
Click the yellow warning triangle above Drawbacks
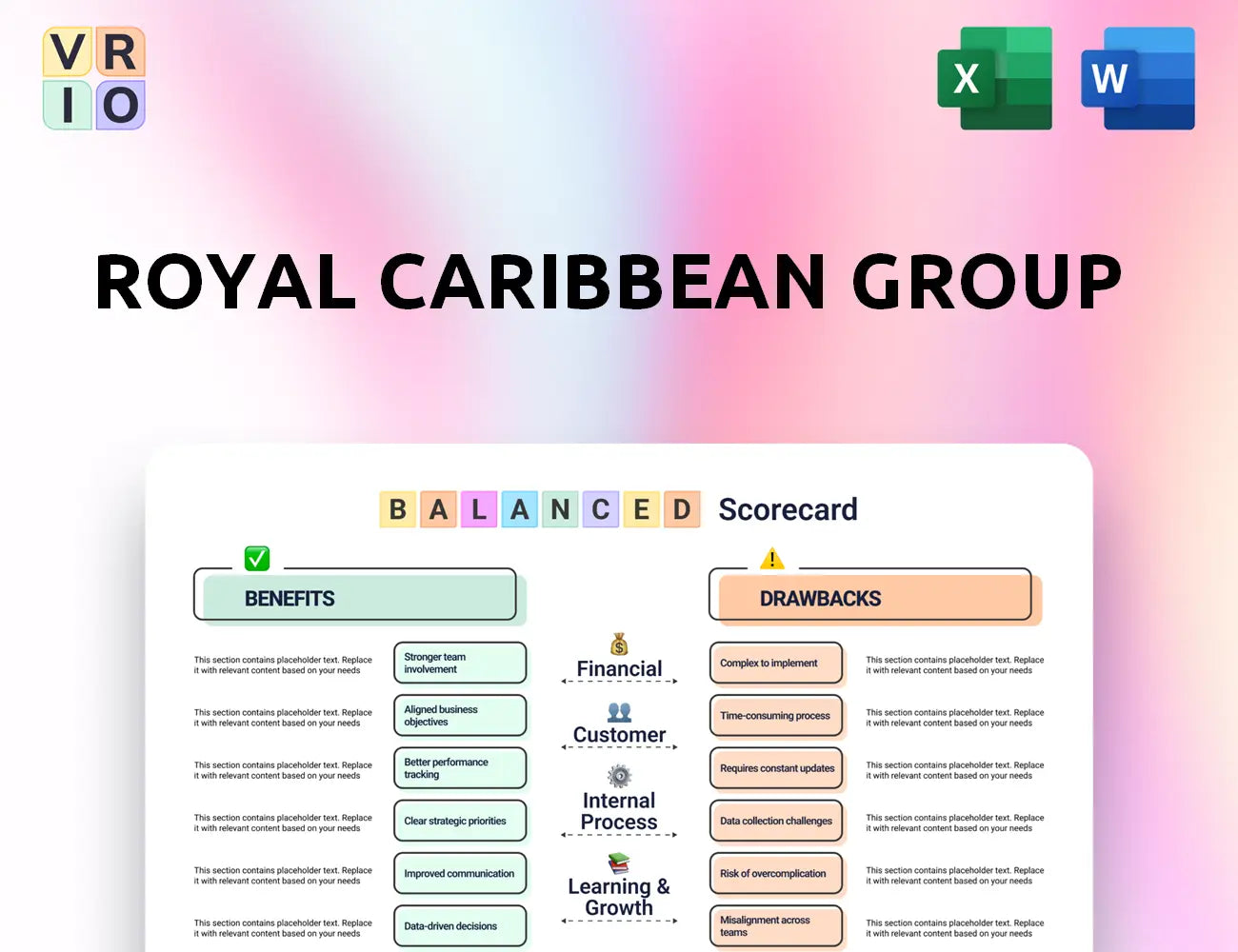click(772, 558)
